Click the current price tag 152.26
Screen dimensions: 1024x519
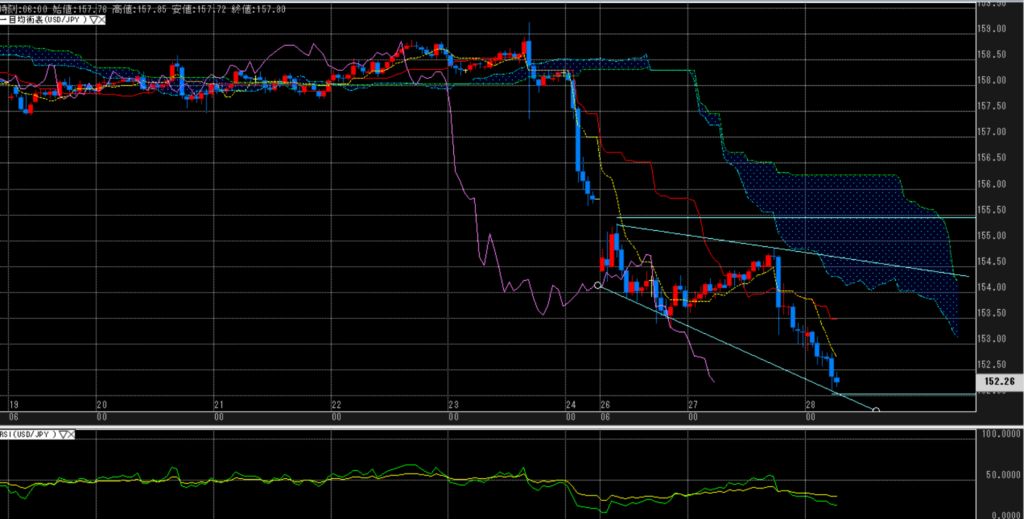[x=998, y=381]
